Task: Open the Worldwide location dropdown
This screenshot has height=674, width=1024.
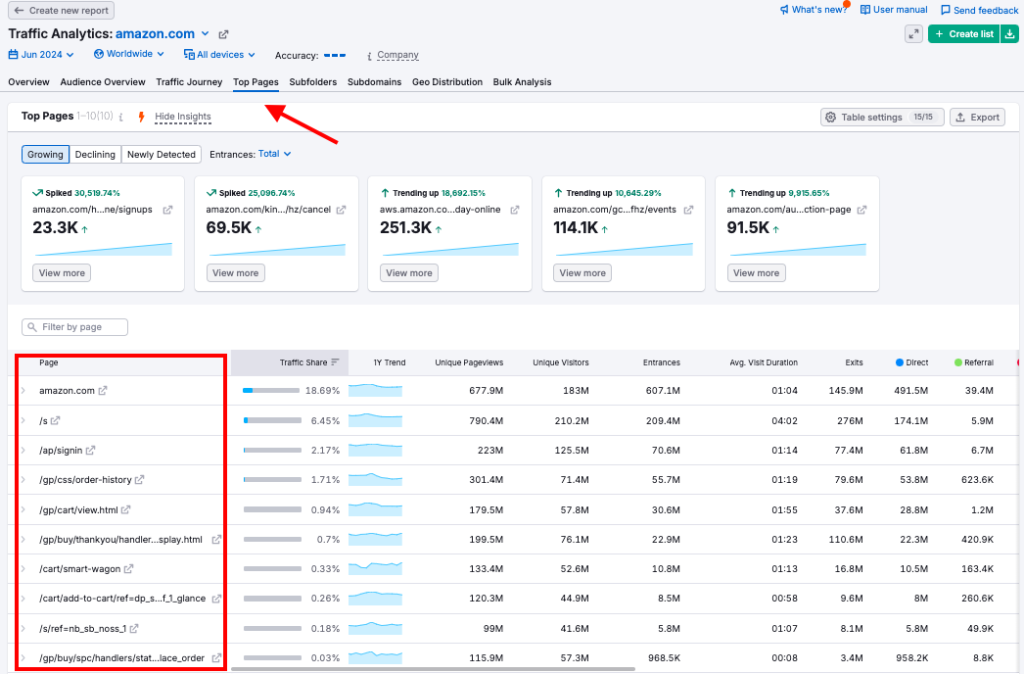Action: tap(129, 55)
